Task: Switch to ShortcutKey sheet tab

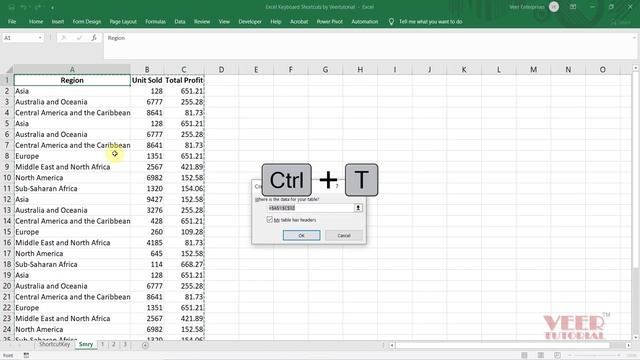Action: 54,344
